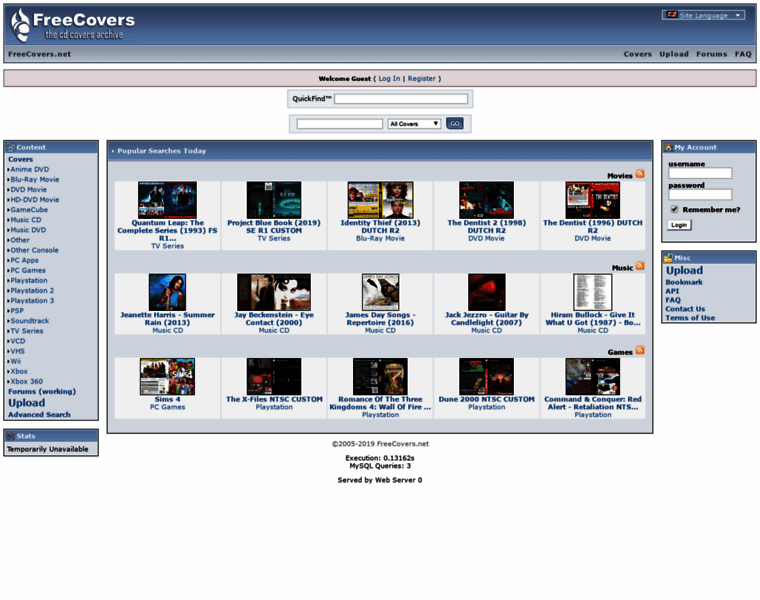760x600 pixels.
Task: Open Hiram Bullock cover thumbnail
Action: coord(593,292)
